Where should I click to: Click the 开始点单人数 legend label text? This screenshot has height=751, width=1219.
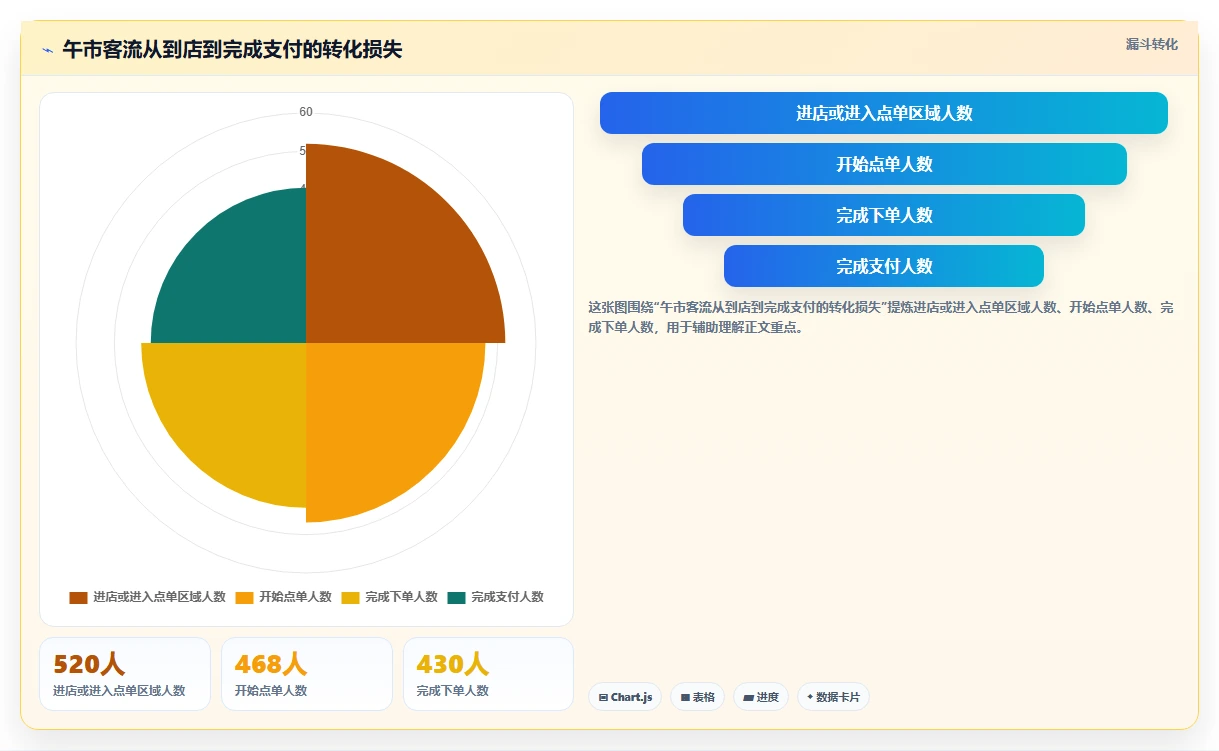pos(295,597)
